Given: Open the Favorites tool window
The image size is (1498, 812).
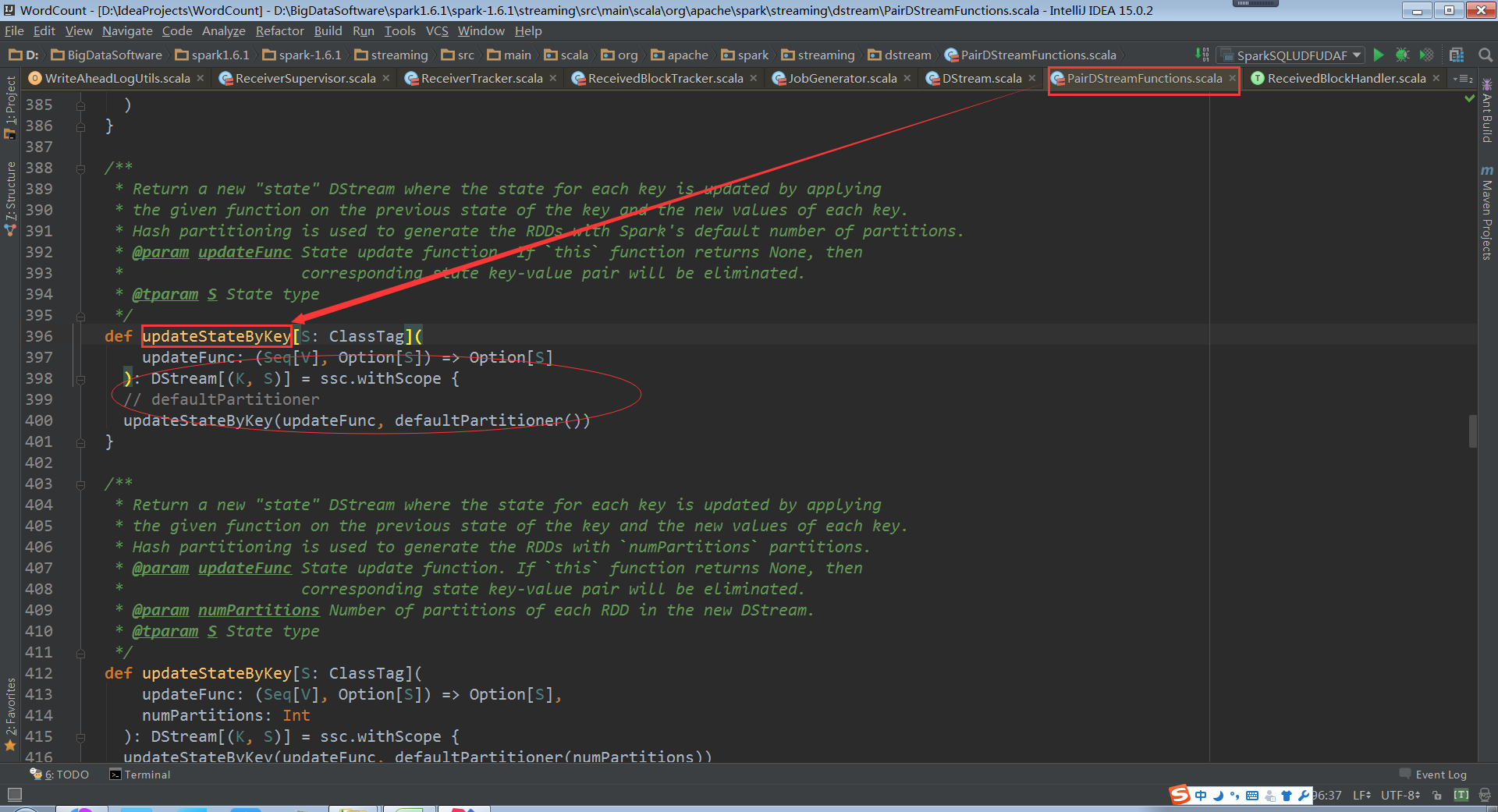Looking at the screenshot, I should pos(10,714).
